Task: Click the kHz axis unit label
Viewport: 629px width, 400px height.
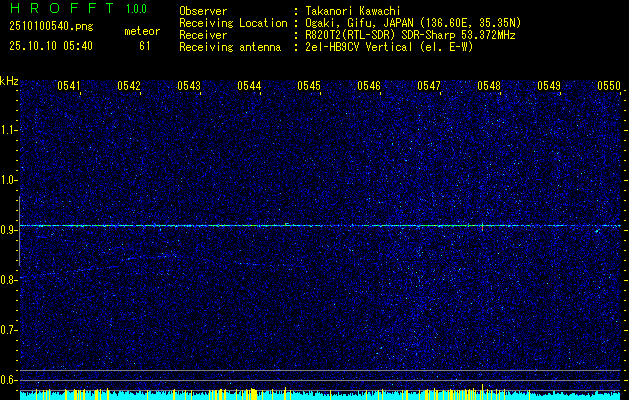Action: click(9, 81)
